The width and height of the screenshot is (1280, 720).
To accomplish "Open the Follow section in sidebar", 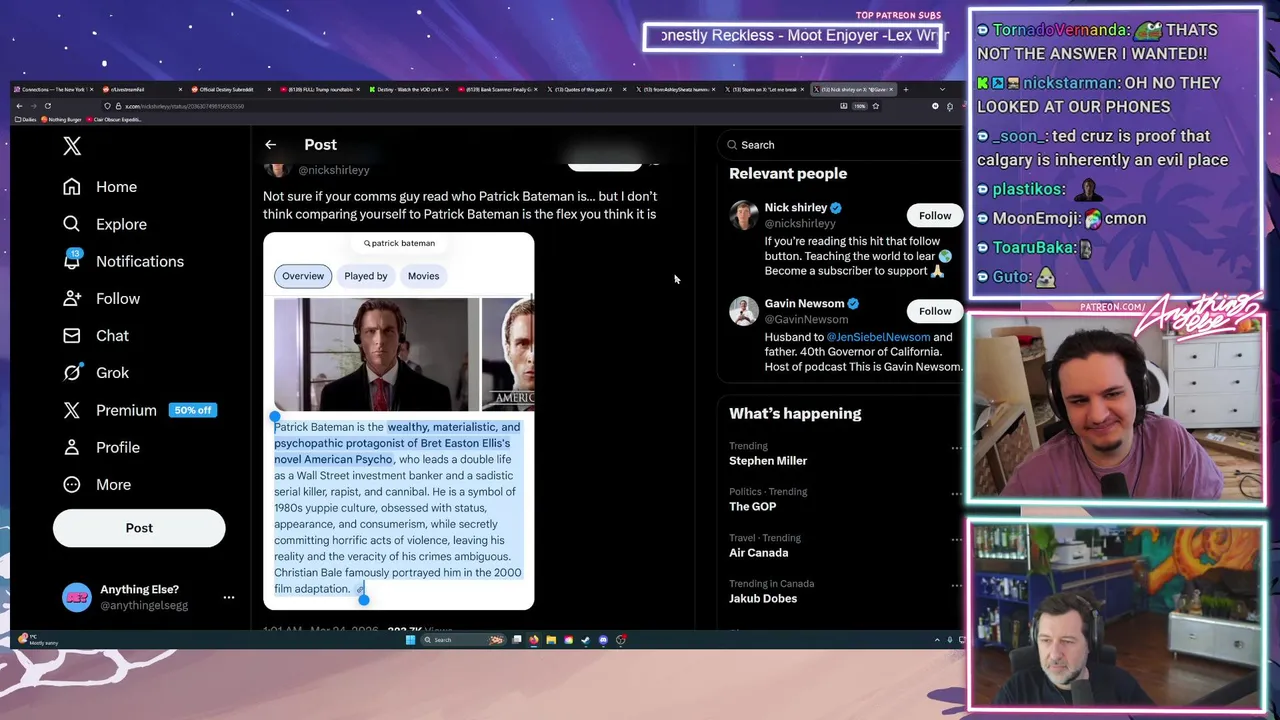I will (101, 298).
